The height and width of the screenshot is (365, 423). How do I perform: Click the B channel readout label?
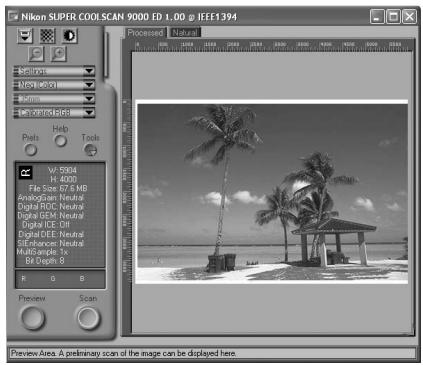point(82,278)
